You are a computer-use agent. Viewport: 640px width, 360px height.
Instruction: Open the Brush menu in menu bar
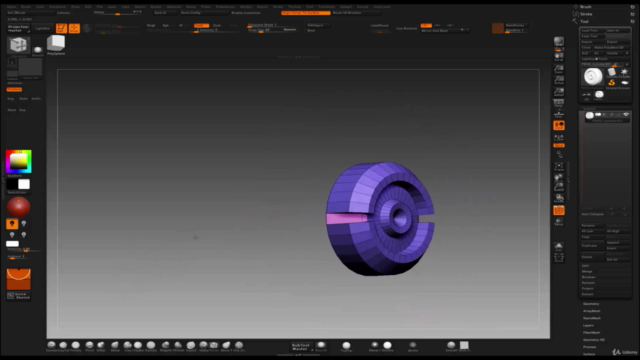click(x=26, y=7)
